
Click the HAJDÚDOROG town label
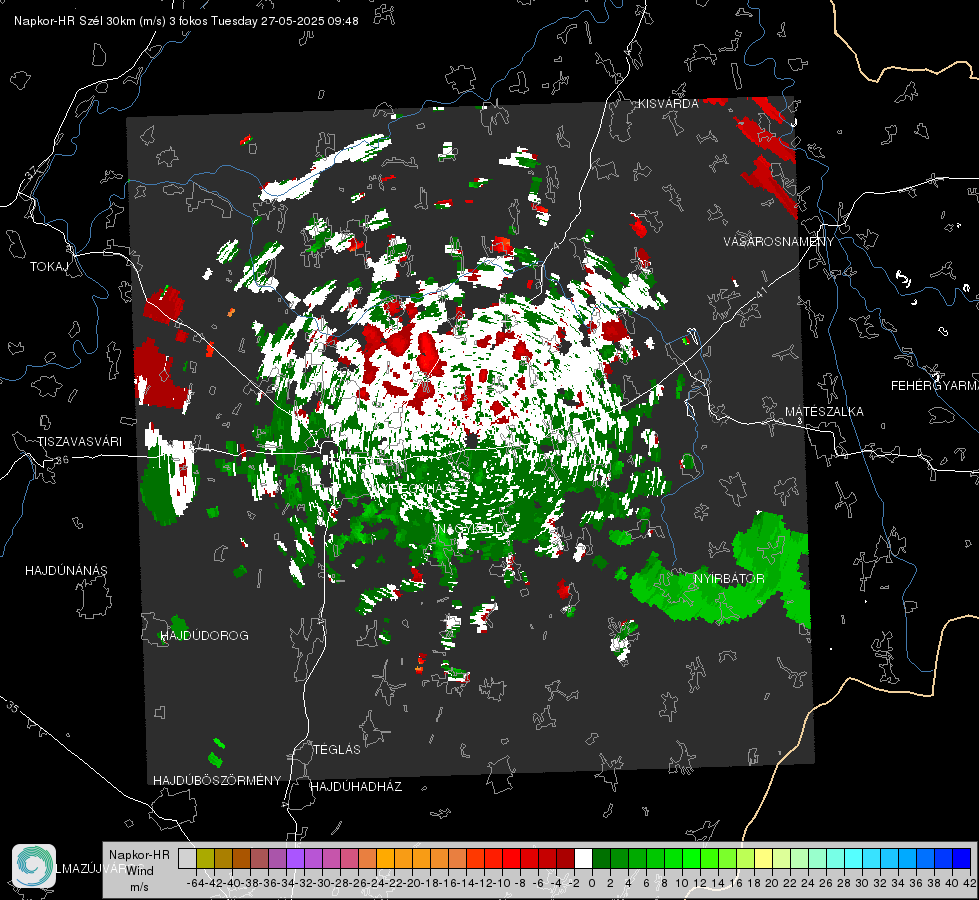pyautogui.click(x=204, y=636)
